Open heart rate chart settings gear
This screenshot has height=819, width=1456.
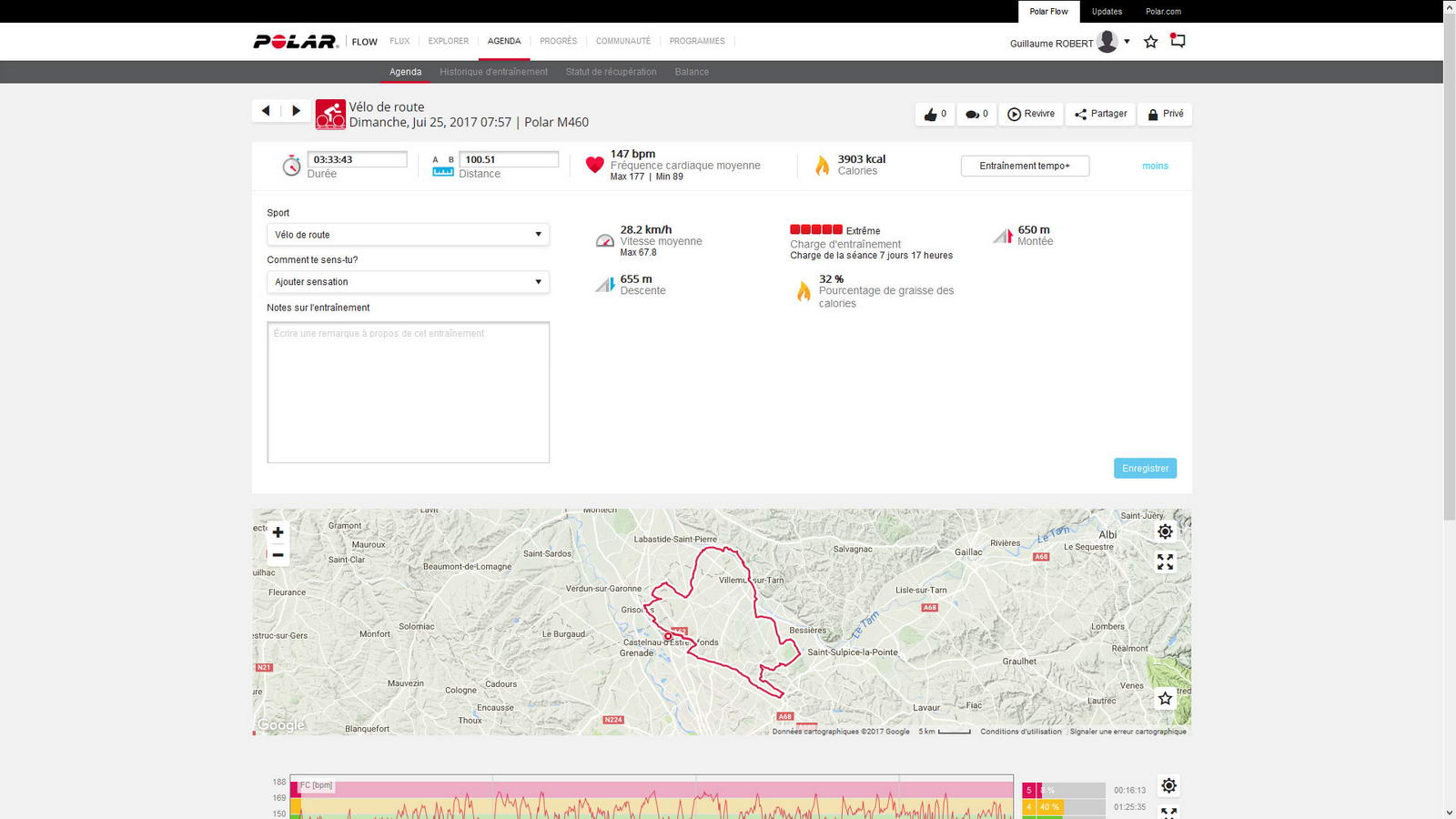point(1168,785)
